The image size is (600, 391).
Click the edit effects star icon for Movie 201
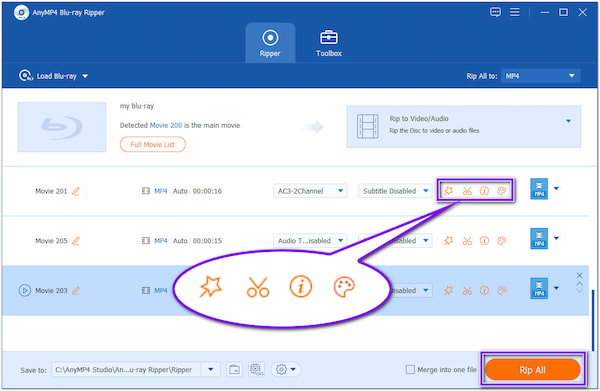448,191
